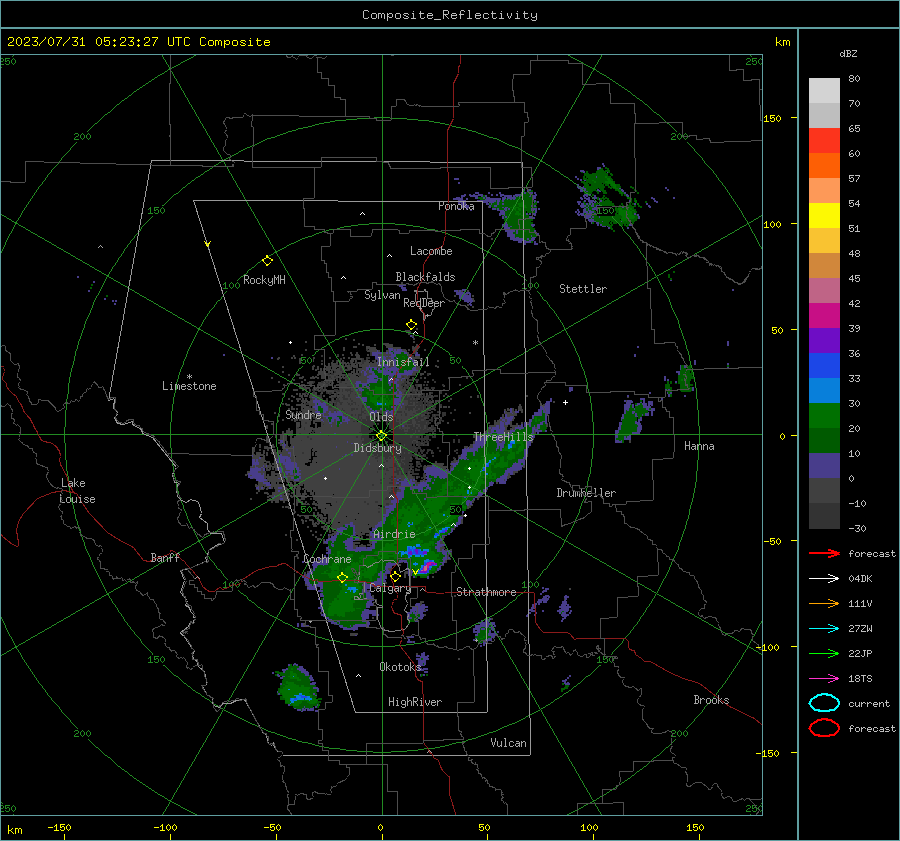Click the Olds city label
The image size is (900, 841).
click(381, 417)
